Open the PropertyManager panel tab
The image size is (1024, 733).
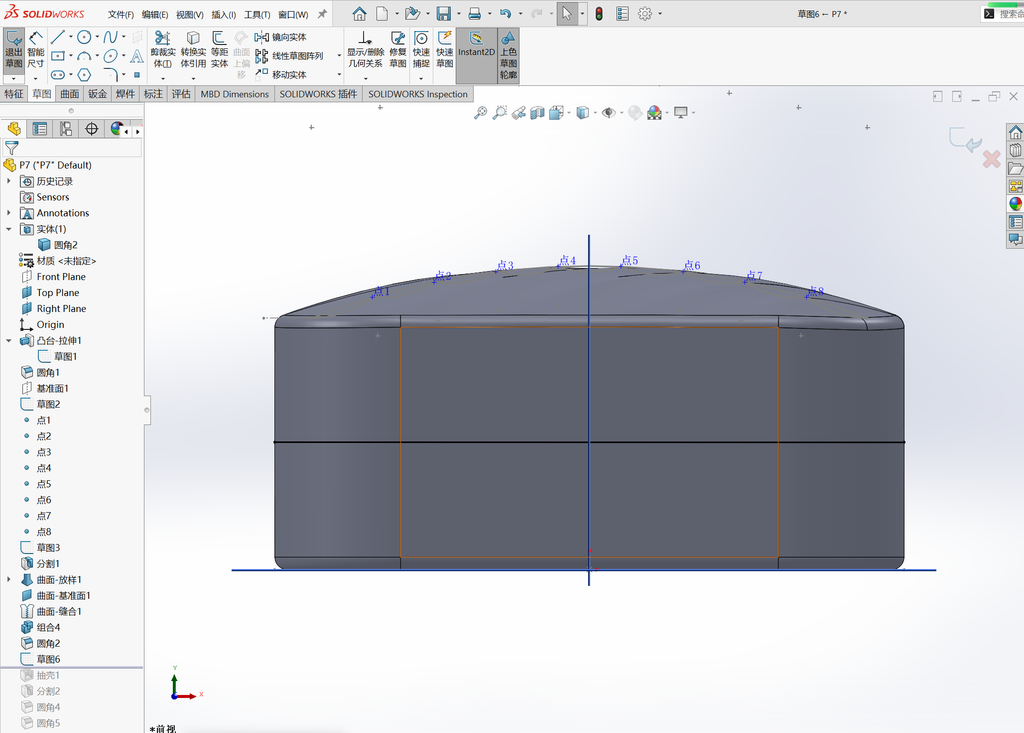[40, 129]
